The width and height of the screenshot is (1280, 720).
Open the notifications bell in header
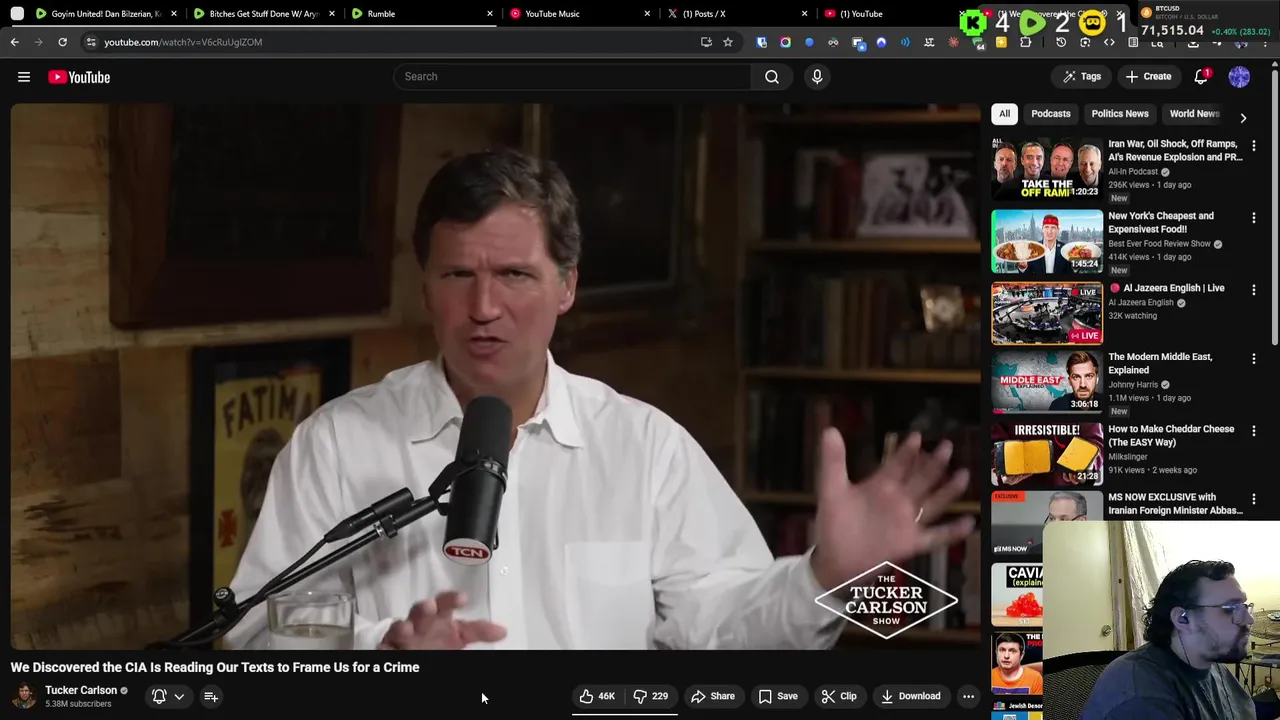pyautogui.click(x=1201, y=77)
